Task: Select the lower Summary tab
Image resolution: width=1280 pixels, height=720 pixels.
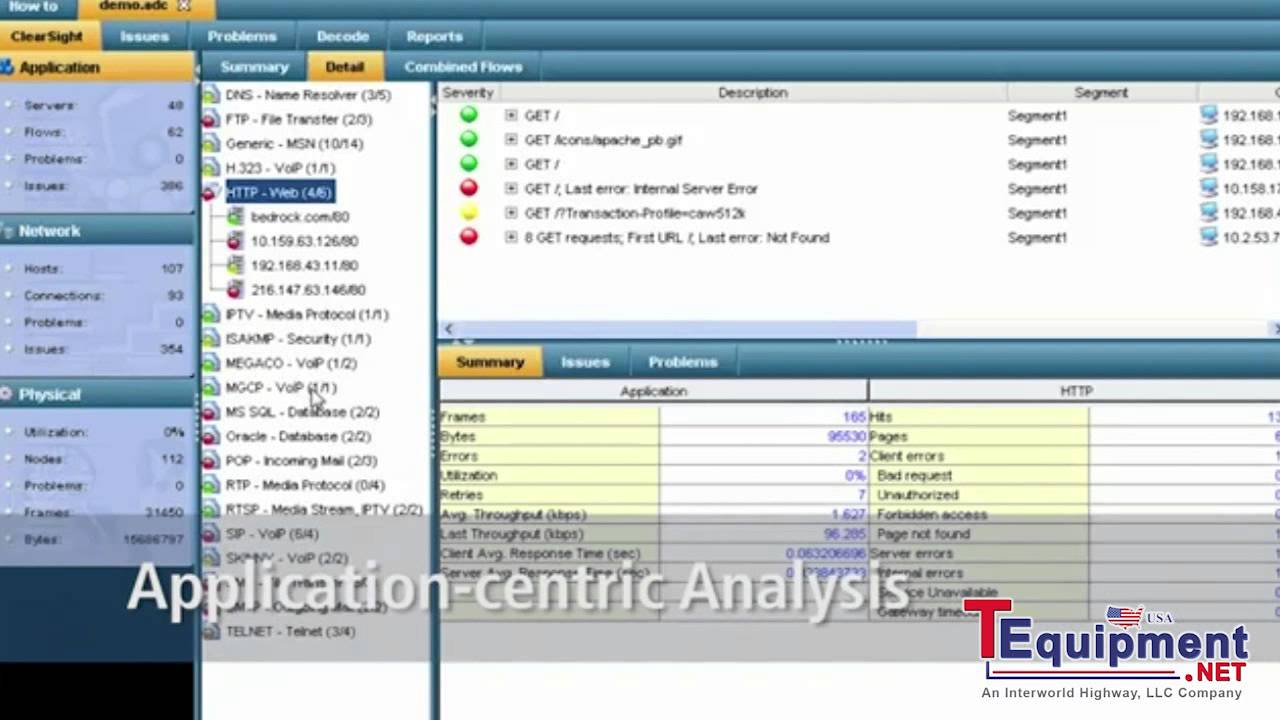Action: 490,362
